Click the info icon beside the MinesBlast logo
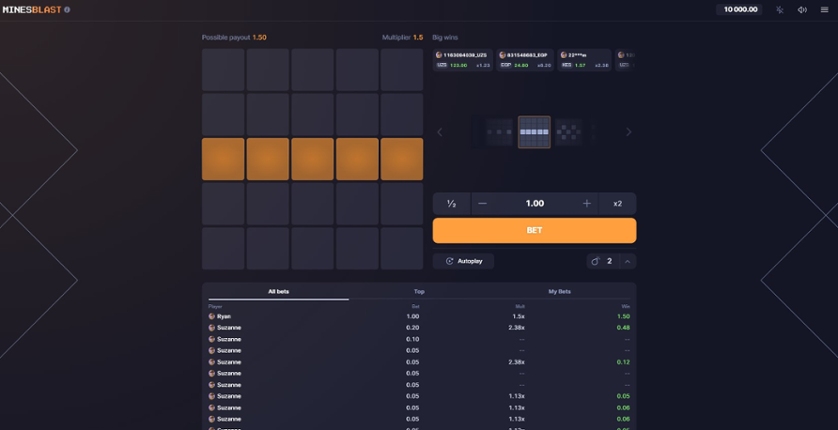Image resolution: width=838 pixels, height=430 pixels. [68, 10]
